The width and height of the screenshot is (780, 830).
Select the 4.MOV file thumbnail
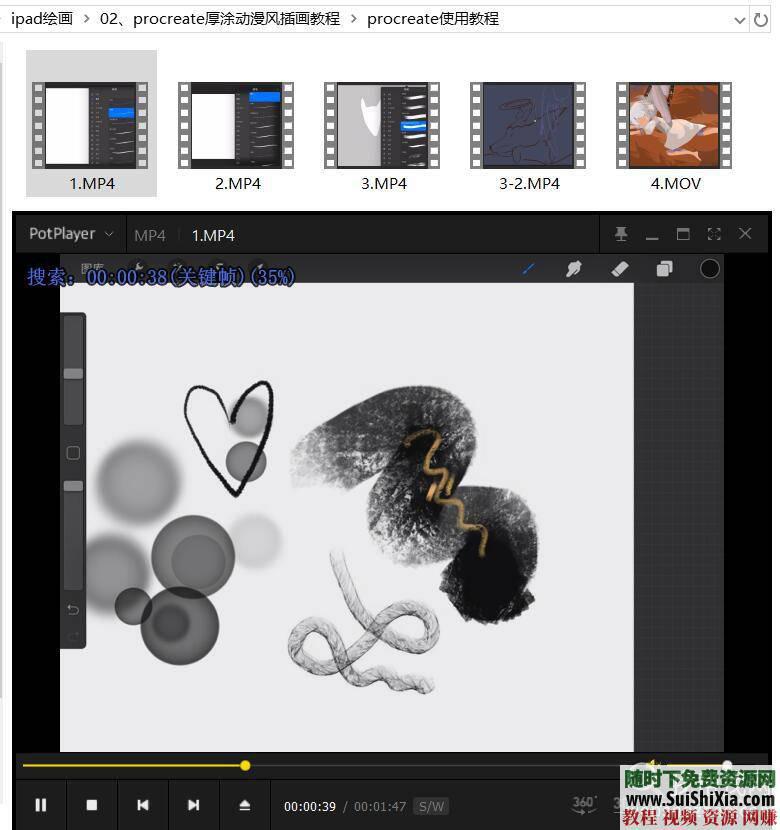click(x=674, y=125)
